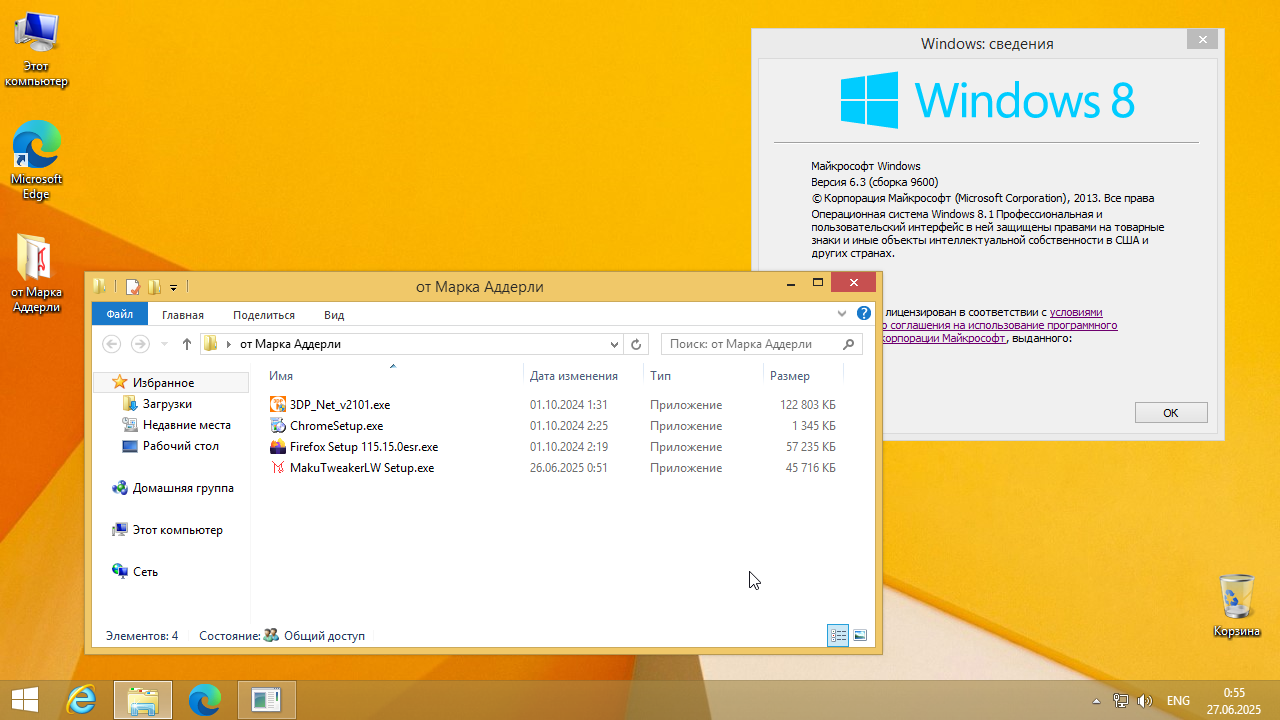Close the Windows: сведения dialog

click(1202, 39)
